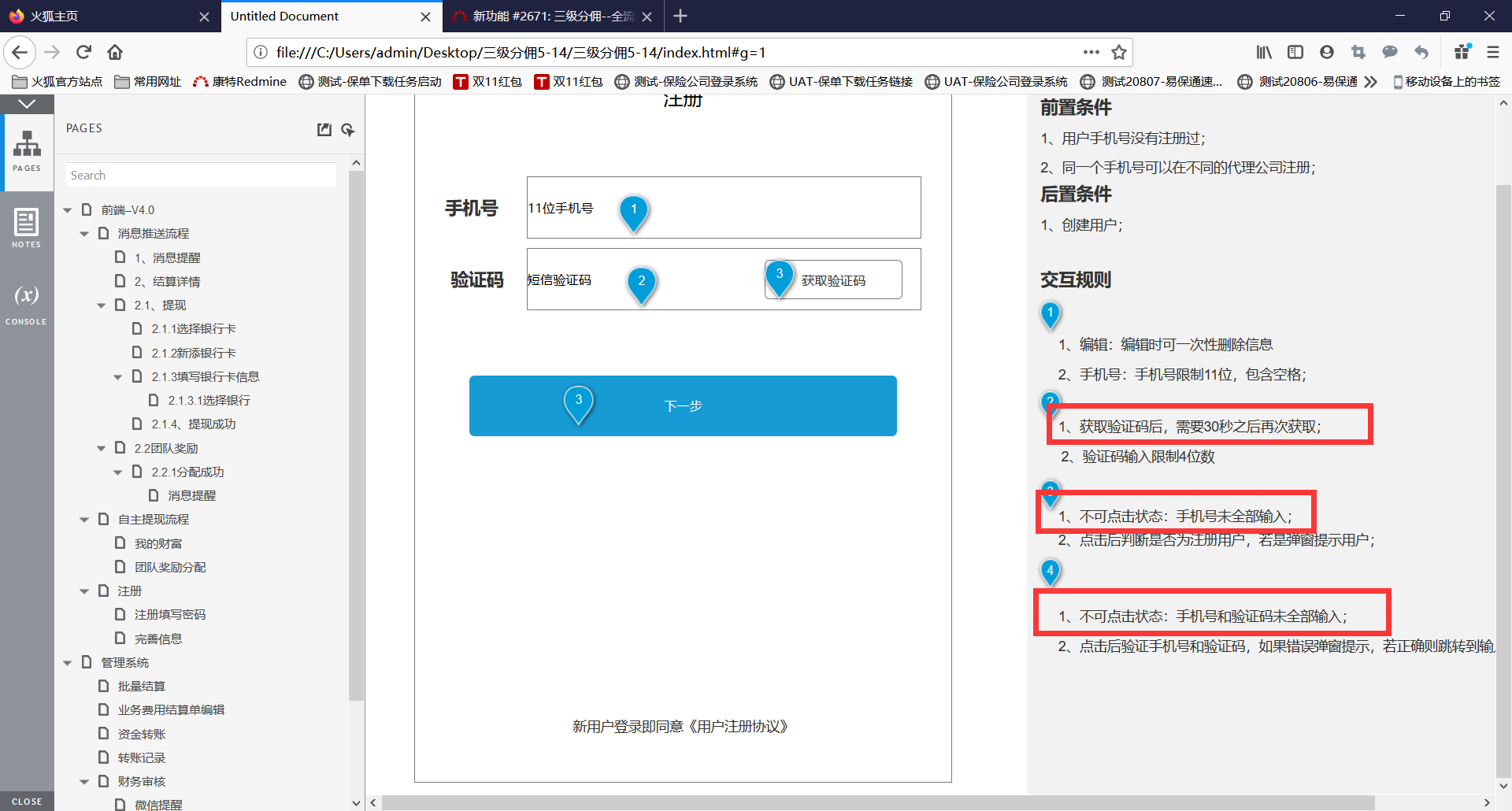Collapse the 前端-V4.0 tree node
Image resolution: width=1512 pixels, height=811 pixels.
[68, 210]
